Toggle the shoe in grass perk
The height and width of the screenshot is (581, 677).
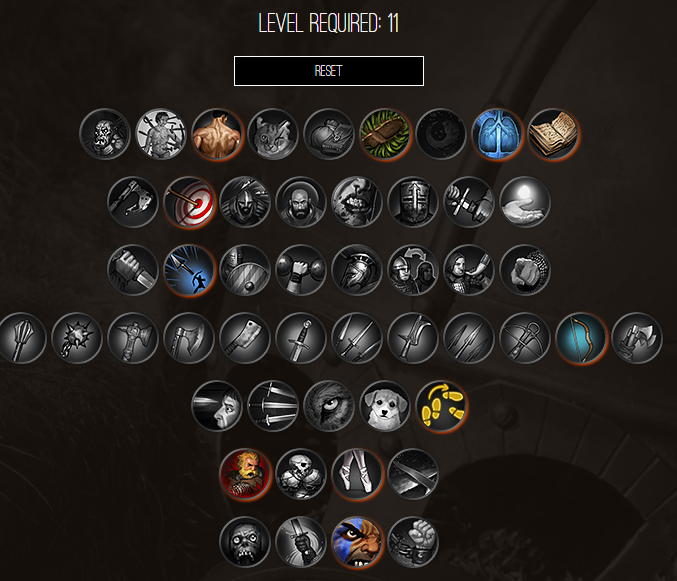click(x=385, y=134)
